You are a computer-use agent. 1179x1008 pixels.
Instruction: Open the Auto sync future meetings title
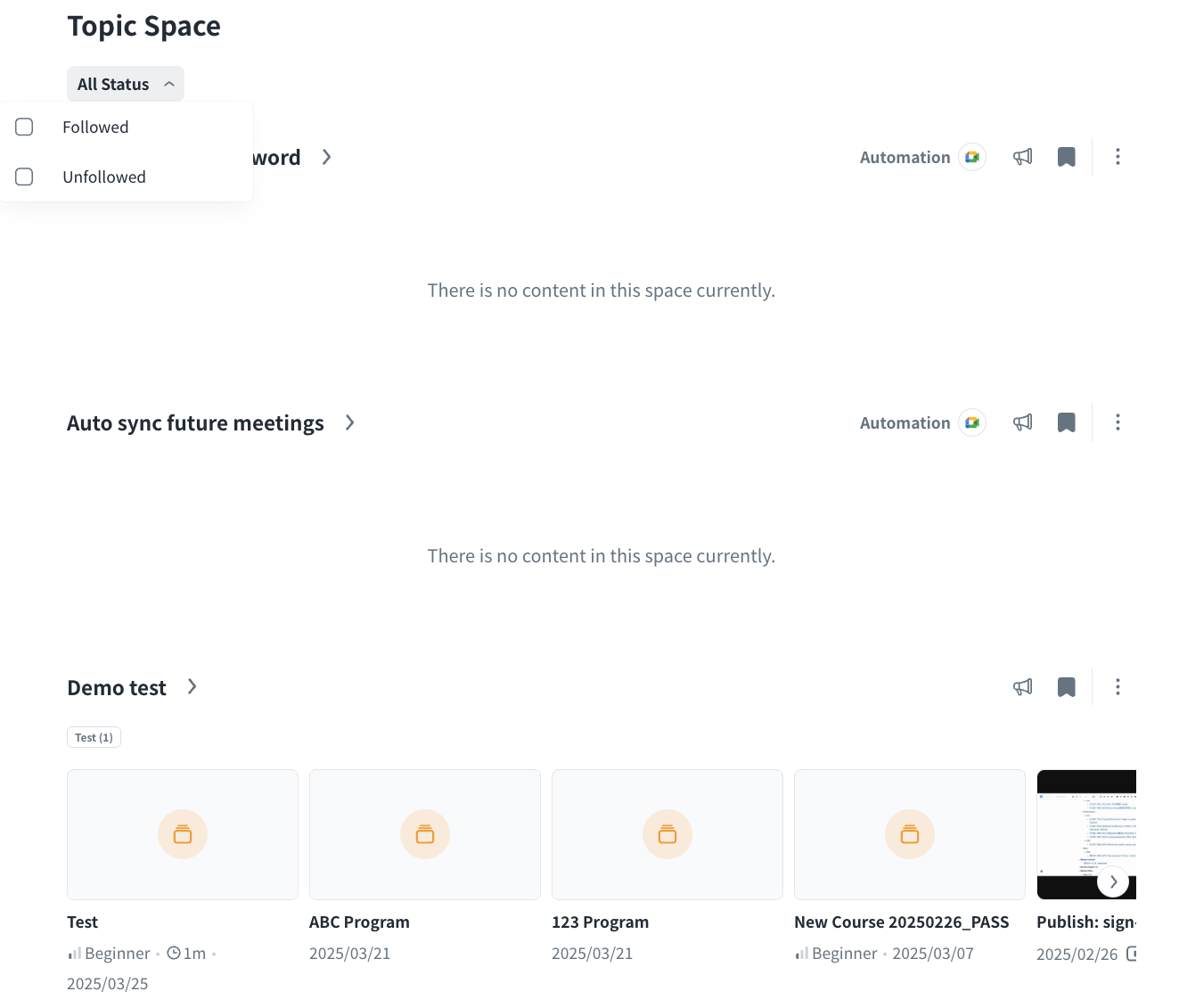click(195, 423)
